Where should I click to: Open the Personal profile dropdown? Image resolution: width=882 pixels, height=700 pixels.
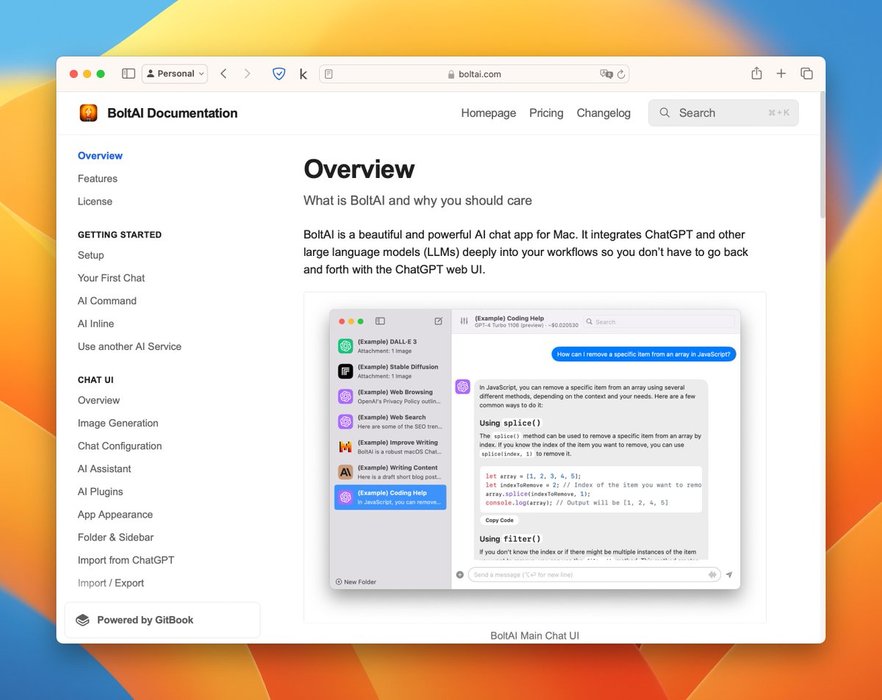pos(176,74)
